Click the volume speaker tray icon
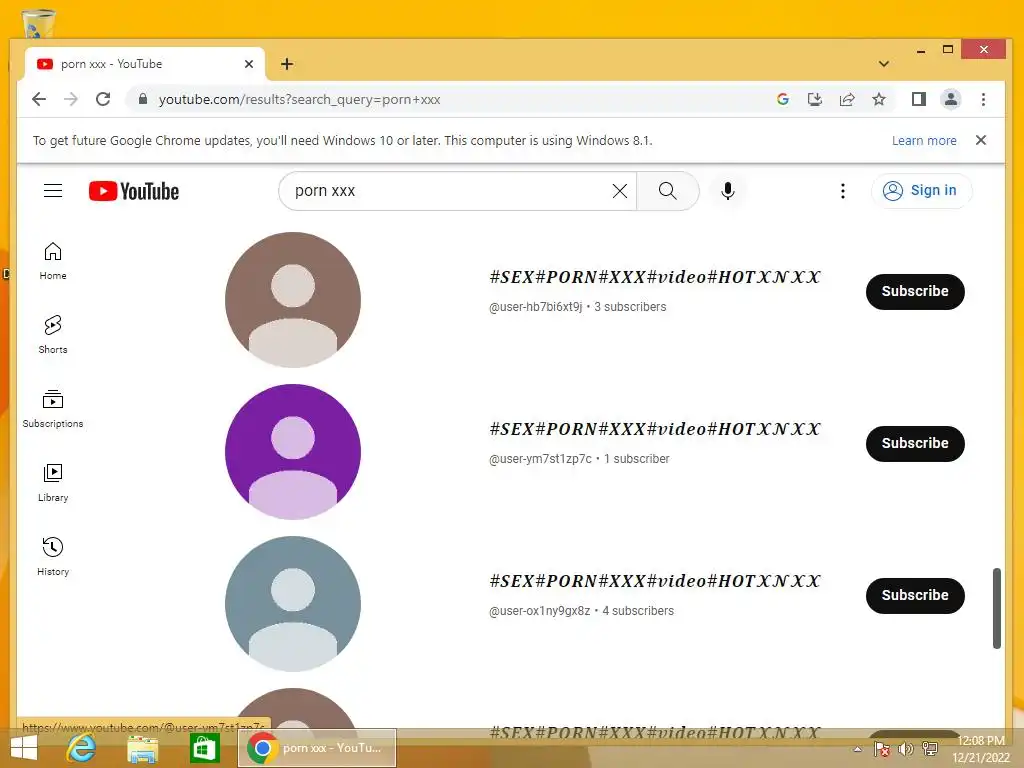 (x=905, y=749)
